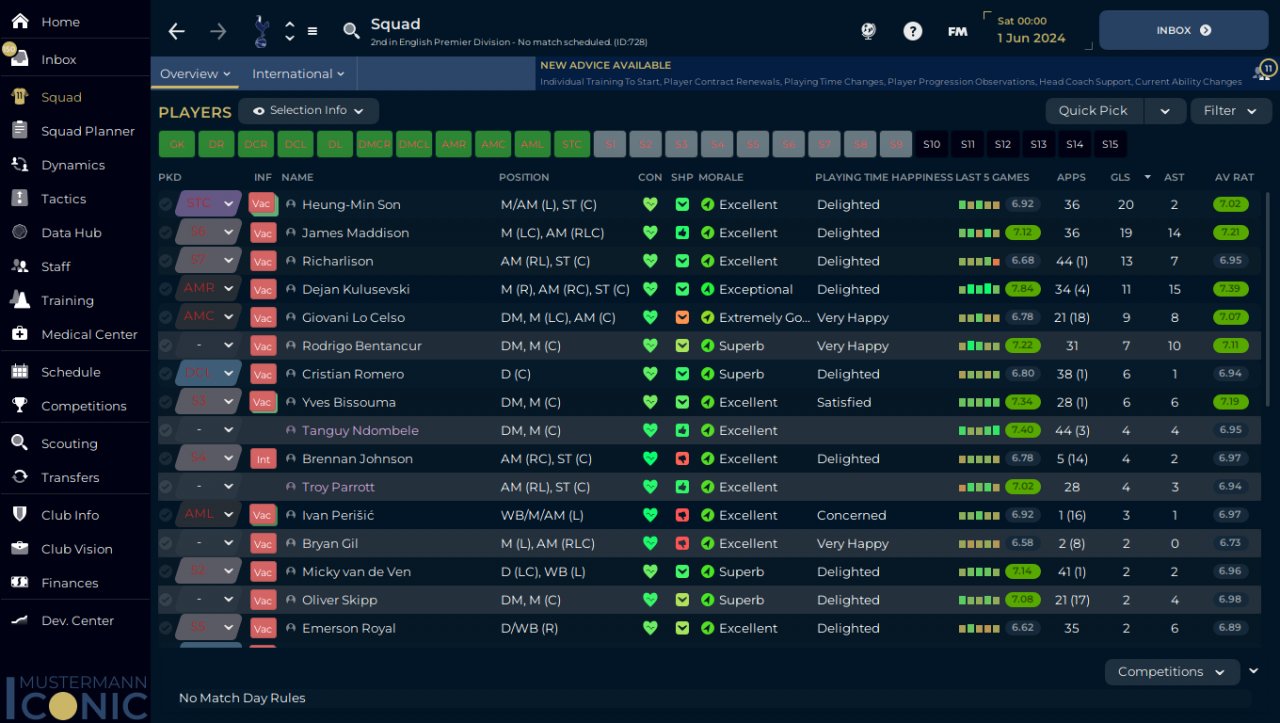The height and width of the screenshot is (723, 1280).
Task: Click the INBOX continue button
Action: (x=1183, y=31)
